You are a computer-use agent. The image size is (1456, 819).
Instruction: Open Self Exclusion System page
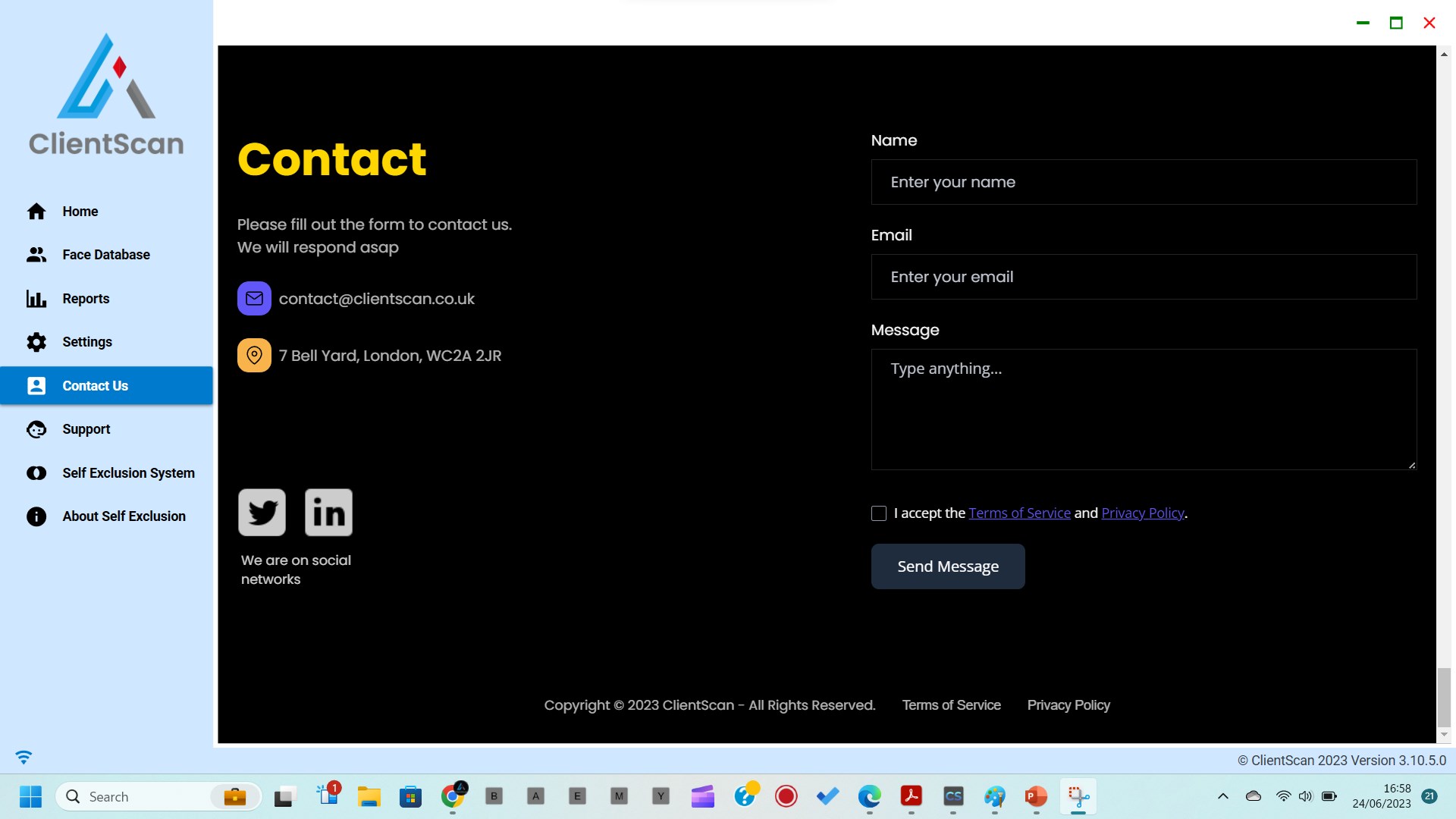[x=128, y=473]
